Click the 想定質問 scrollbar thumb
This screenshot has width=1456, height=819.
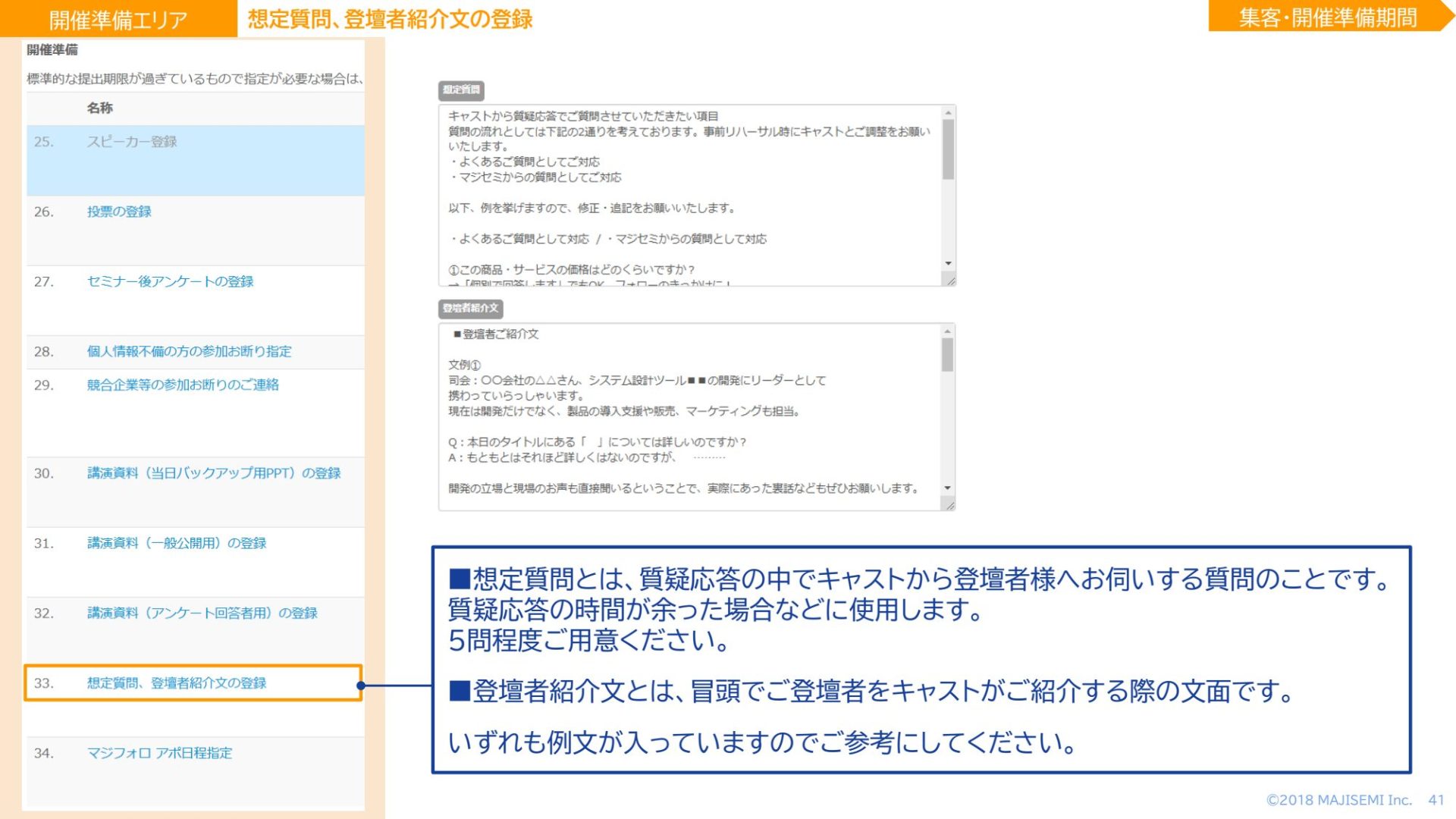coord(948,149)
